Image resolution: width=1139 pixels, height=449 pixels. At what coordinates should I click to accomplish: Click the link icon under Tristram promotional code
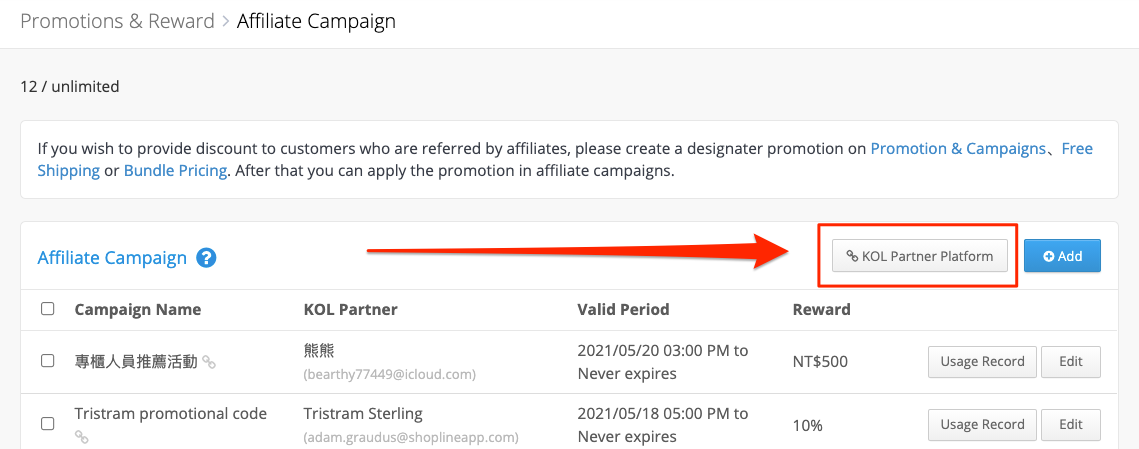82,437
